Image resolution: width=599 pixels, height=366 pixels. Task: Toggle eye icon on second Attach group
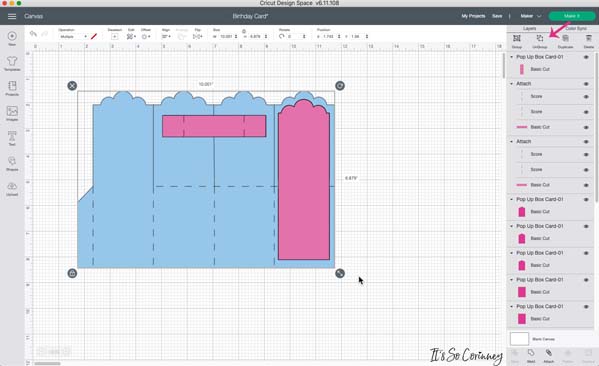[x=586, y=142]
